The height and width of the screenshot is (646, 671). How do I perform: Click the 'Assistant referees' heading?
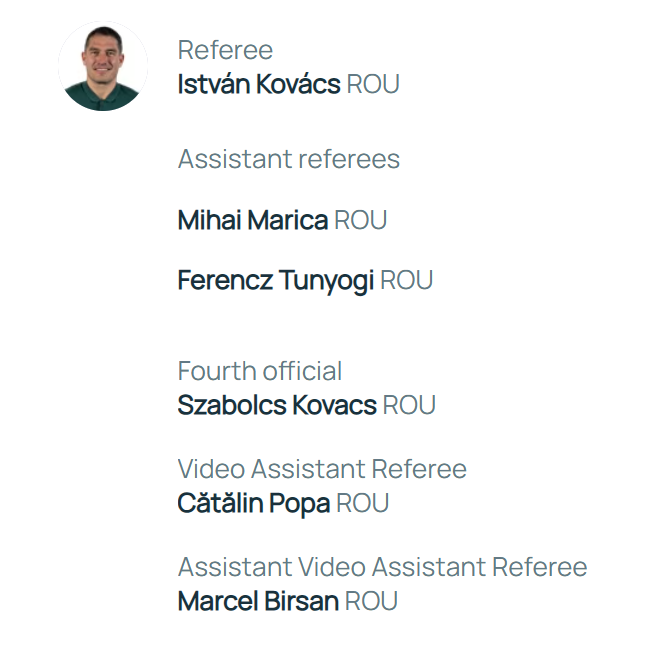[288, 159]
